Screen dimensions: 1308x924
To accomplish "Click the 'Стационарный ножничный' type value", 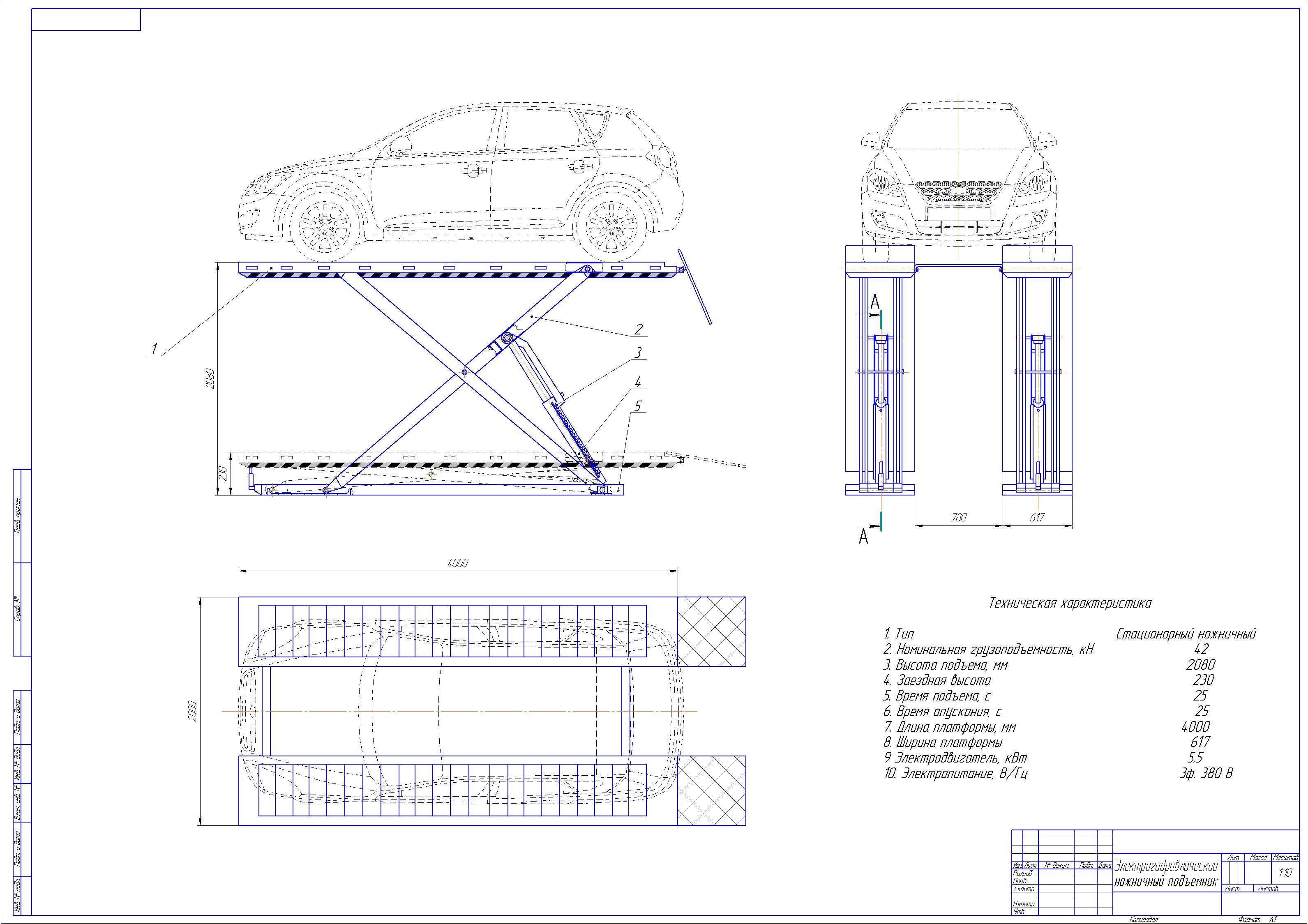I will click(1186, 634).
